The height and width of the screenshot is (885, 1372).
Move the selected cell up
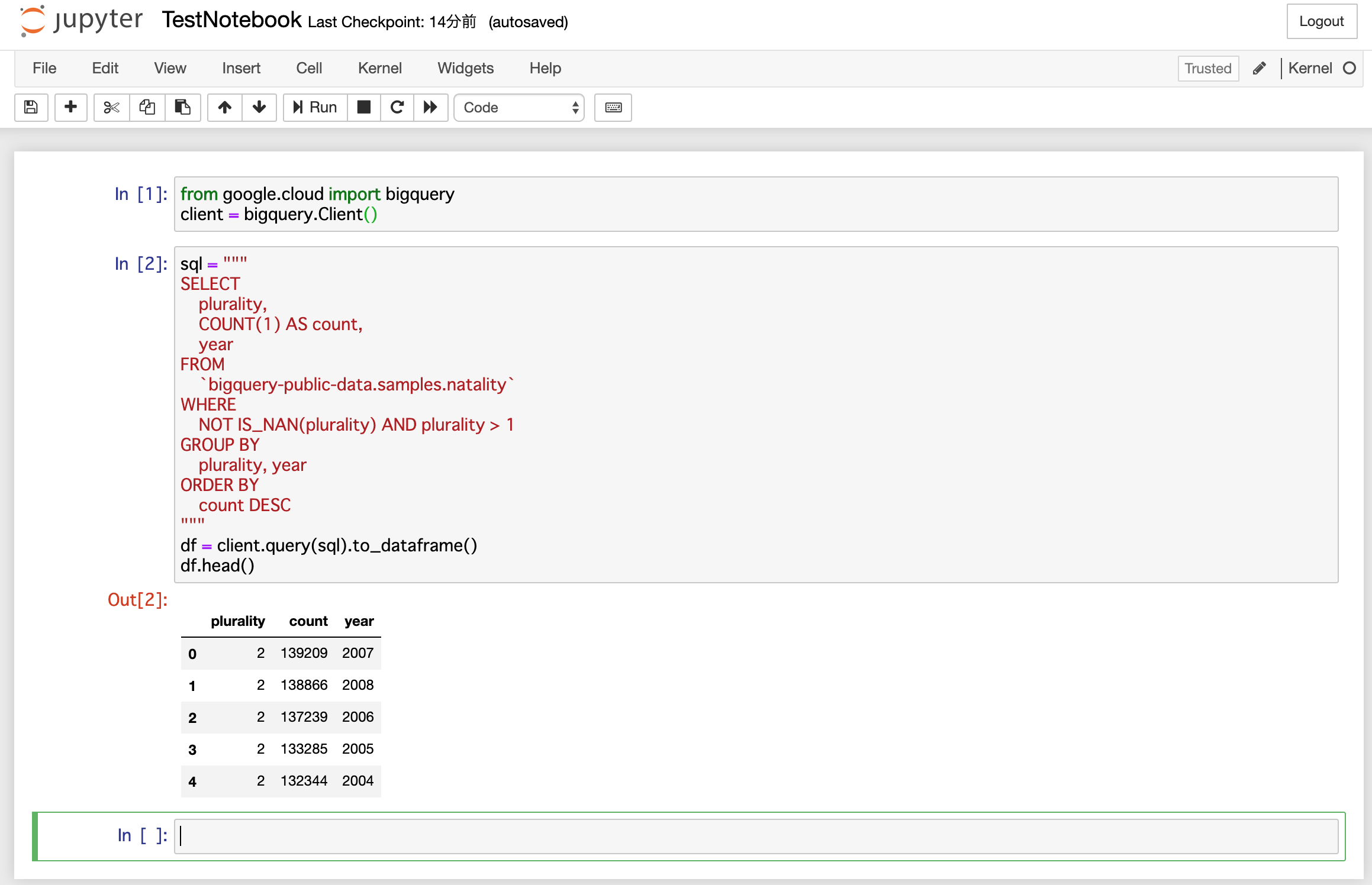(224, 108)
